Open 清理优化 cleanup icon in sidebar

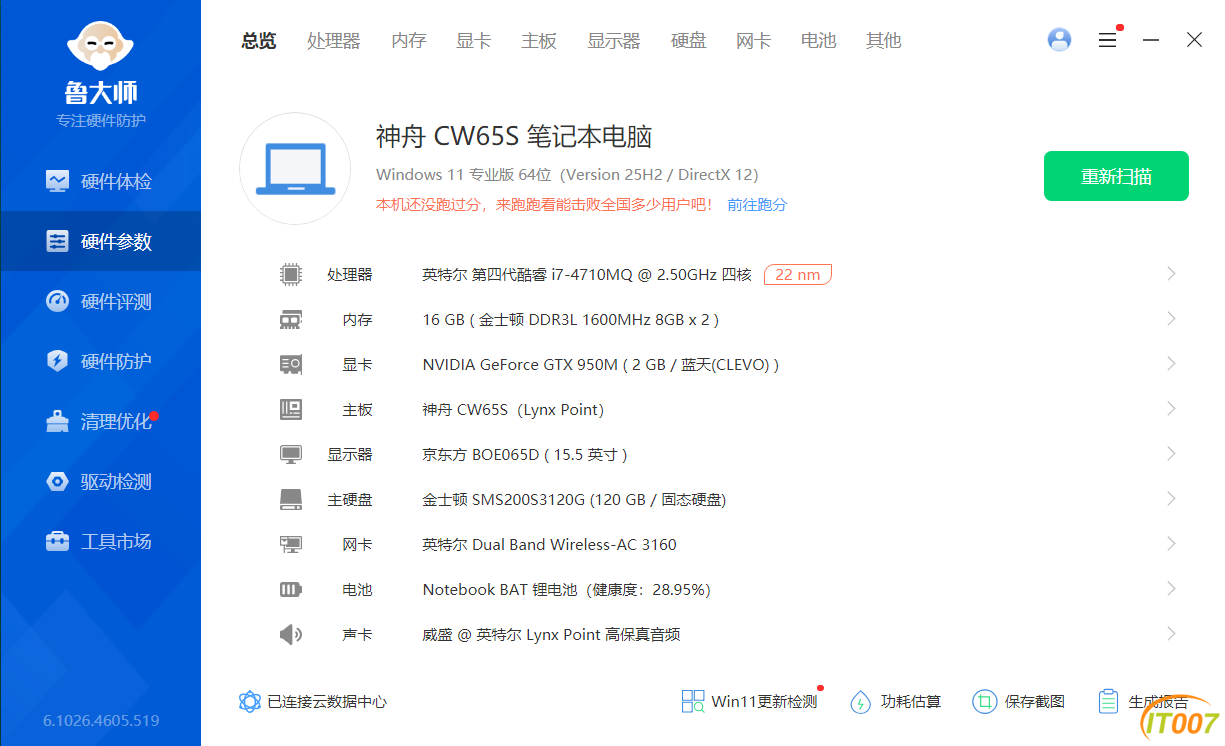57,421
